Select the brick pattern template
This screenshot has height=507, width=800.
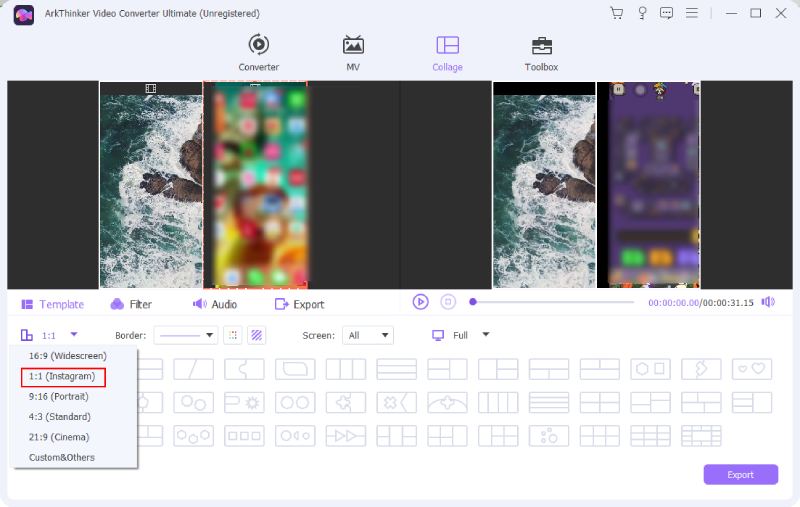pyautogui.click(x=701, y=437)
